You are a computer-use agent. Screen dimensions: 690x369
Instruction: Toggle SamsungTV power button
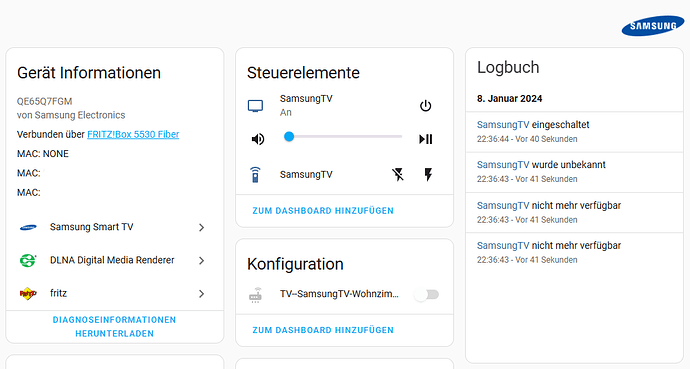coord(425,106)
